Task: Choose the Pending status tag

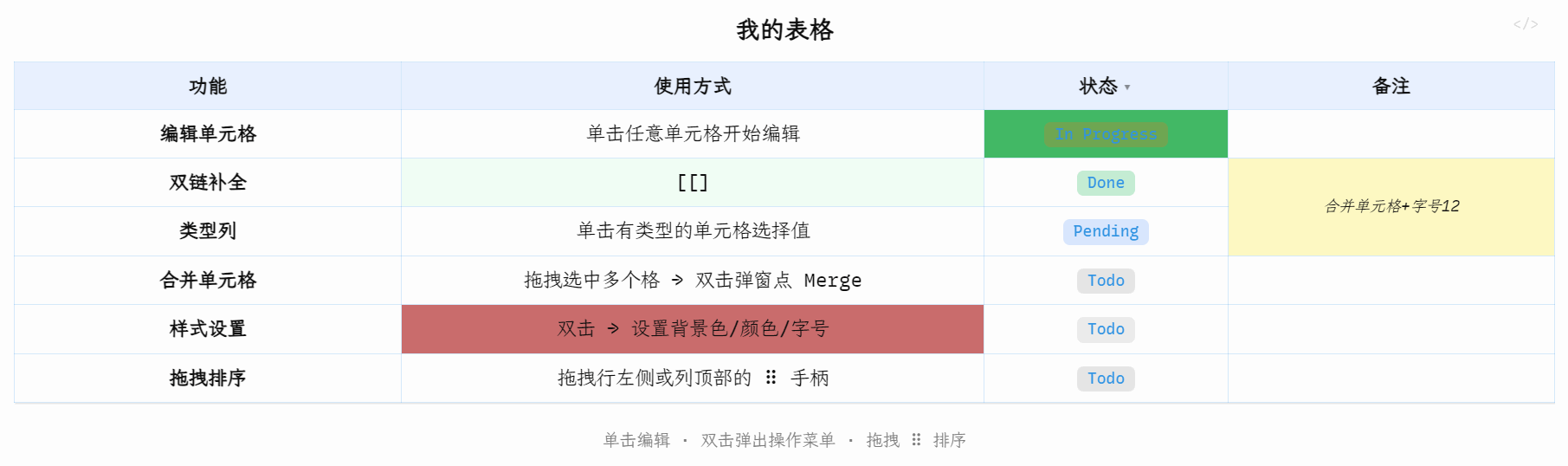Action: 1106,231
